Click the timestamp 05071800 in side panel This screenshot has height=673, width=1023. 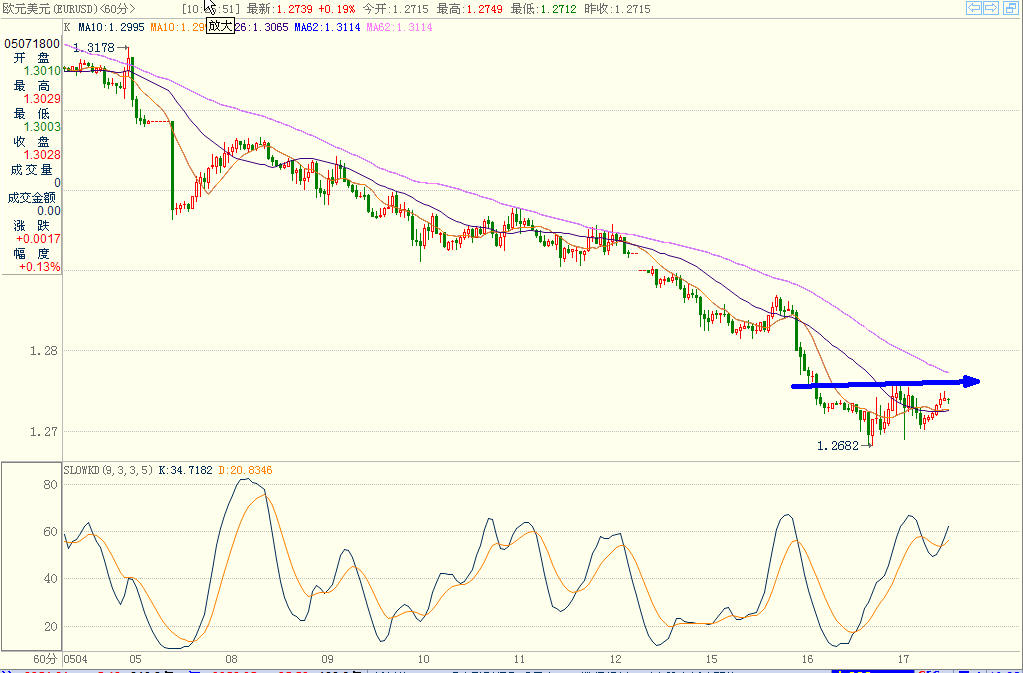pyautogui.click(x=32, y=44)
